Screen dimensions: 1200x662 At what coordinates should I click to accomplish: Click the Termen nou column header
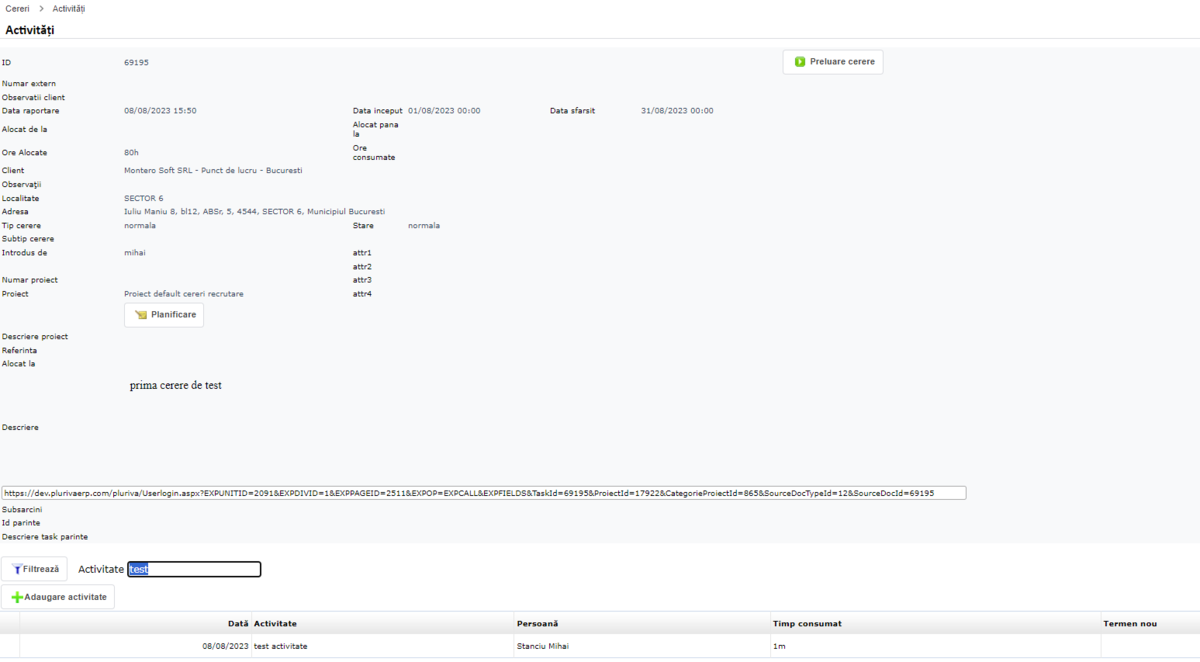pos(1130,624)
